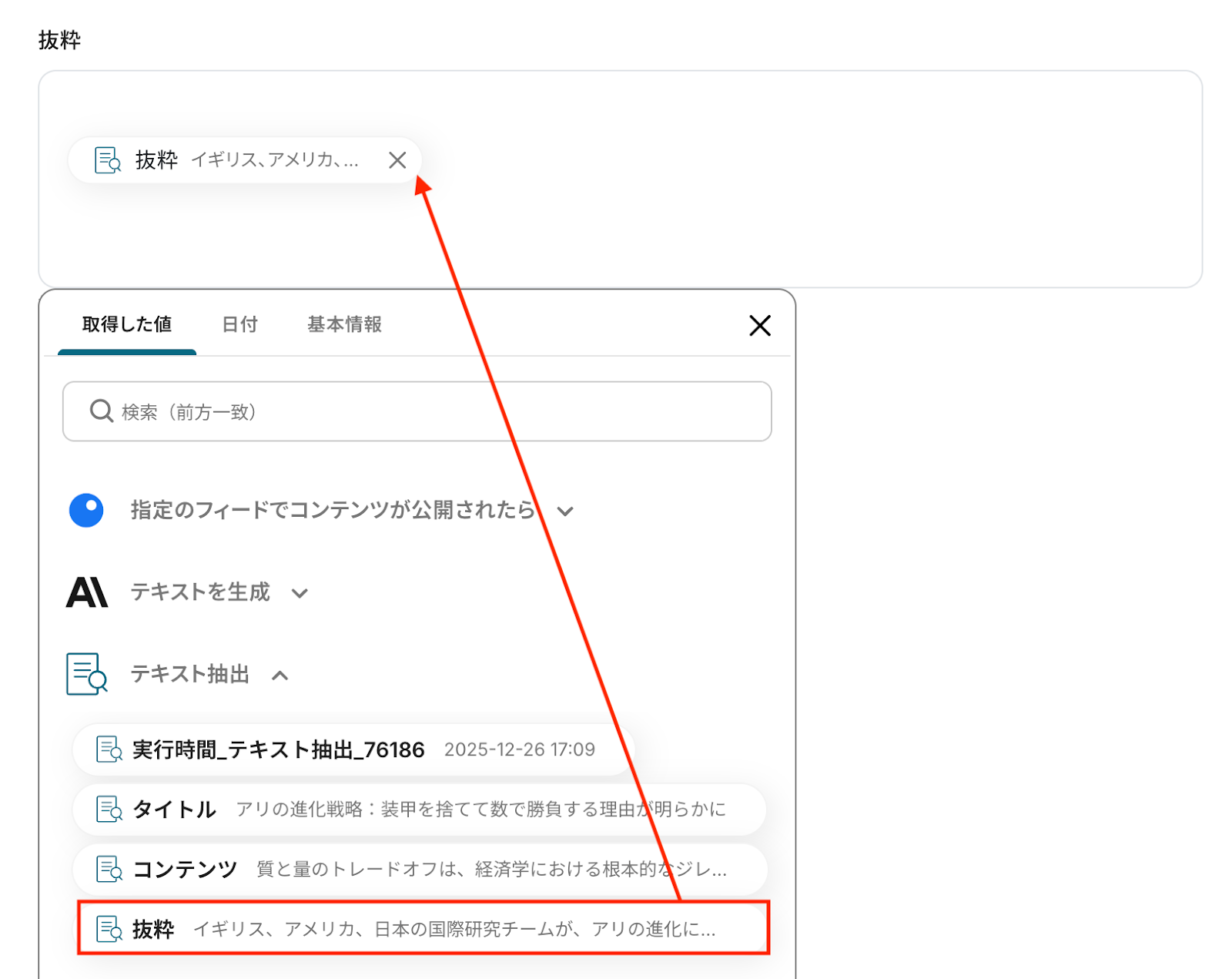Close the value picker panel
The image size is (1232, 979).
(760, 326)
